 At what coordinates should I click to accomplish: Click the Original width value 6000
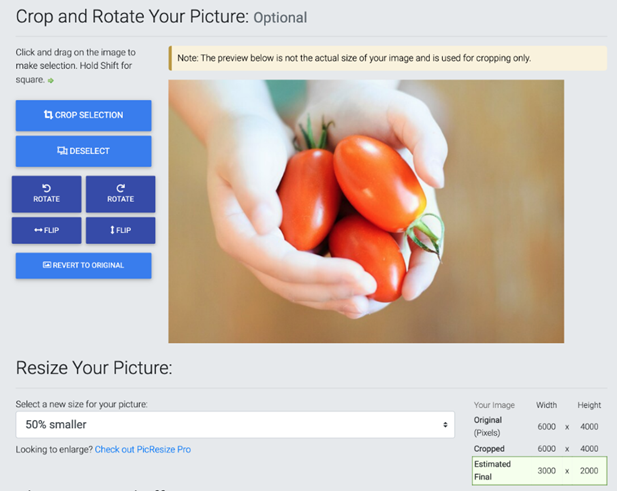pos(547,426)
